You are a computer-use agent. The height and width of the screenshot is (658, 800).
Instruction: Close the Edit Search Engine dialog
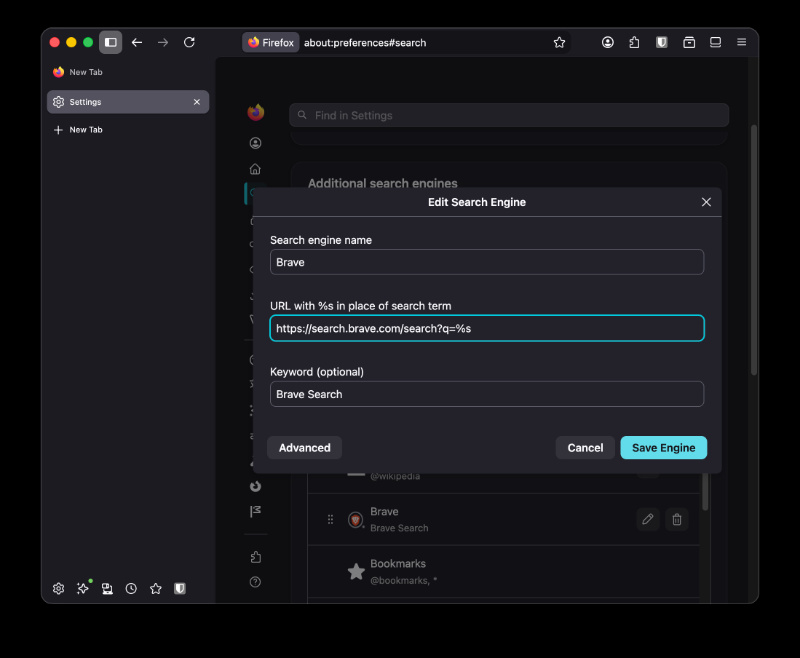(706, 202)
